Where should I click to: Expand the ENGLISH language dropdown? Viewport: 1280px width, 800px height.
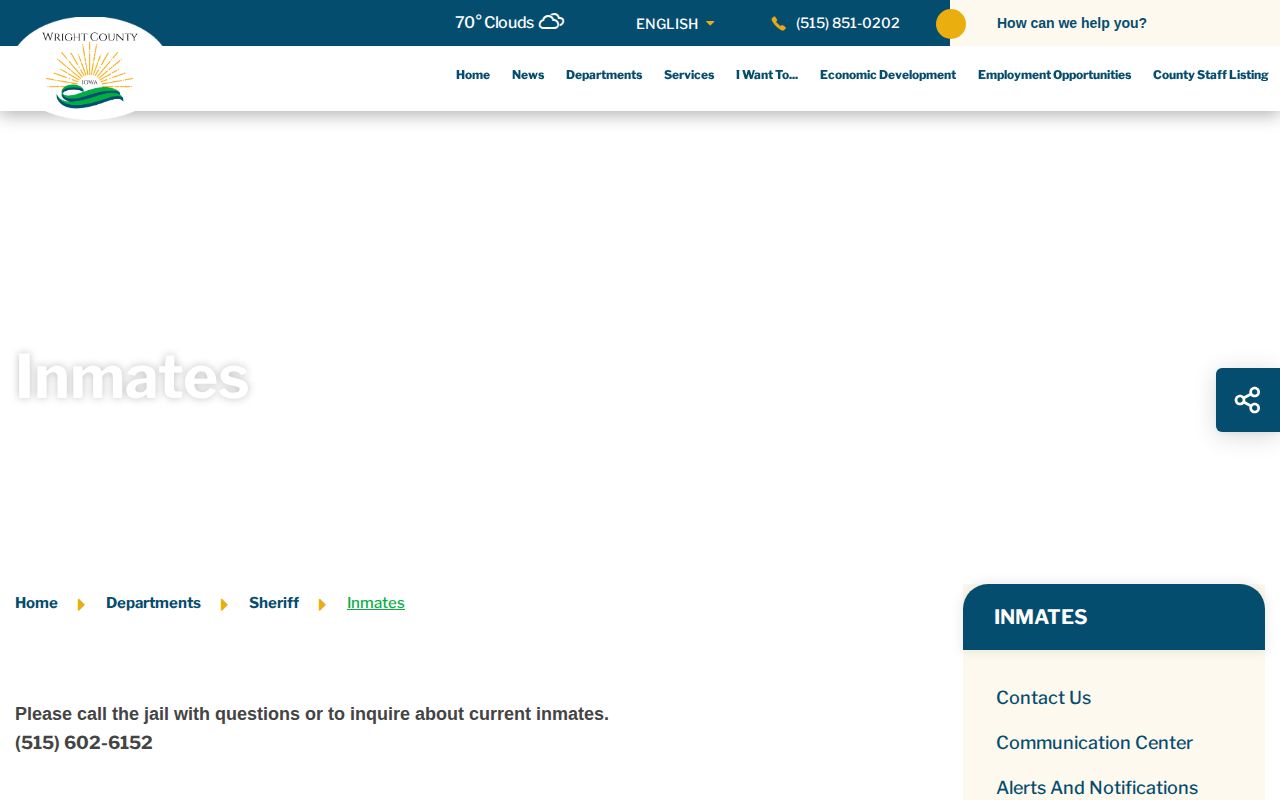(x=675, y=24)
